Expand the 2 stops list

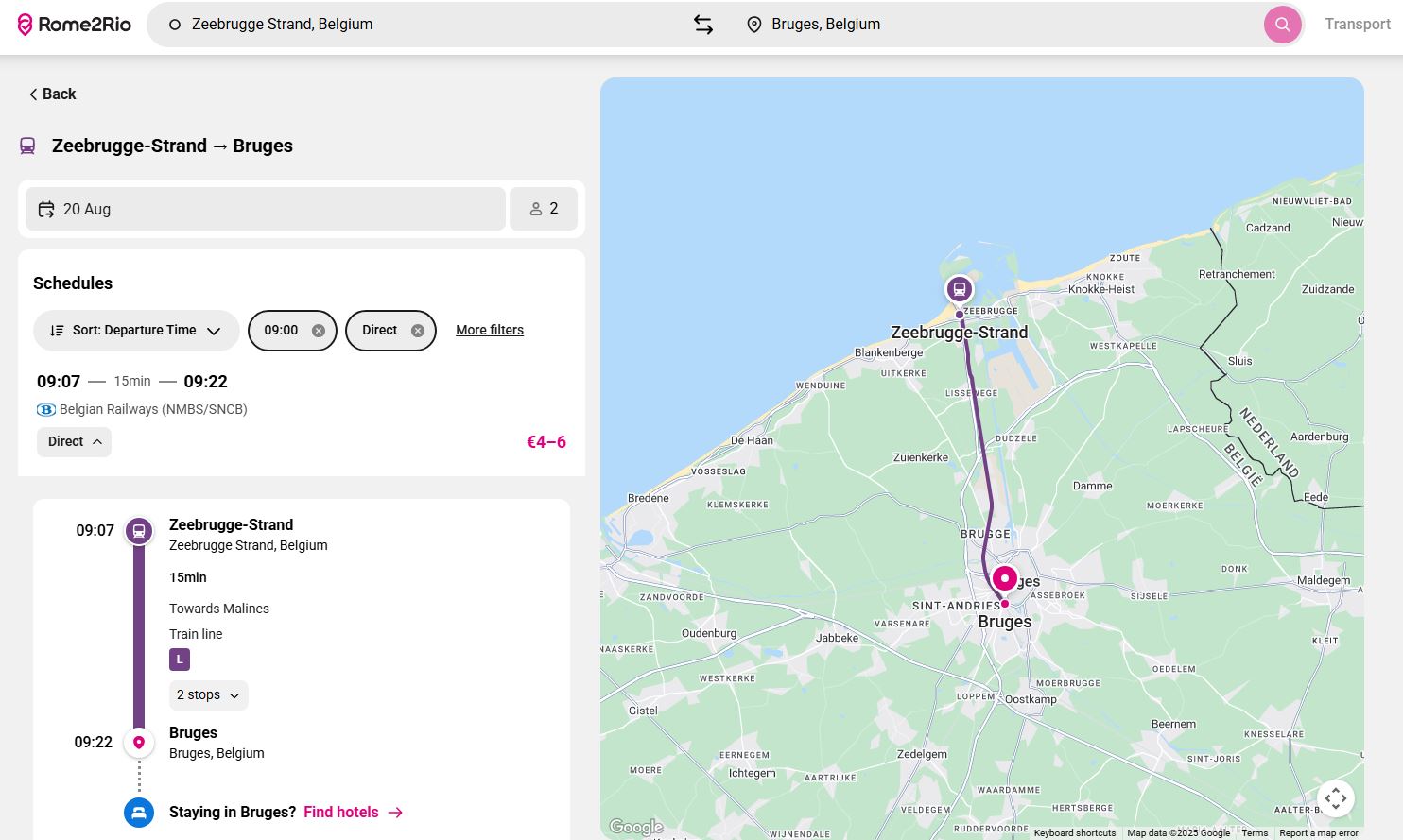(x=209, y=694)
